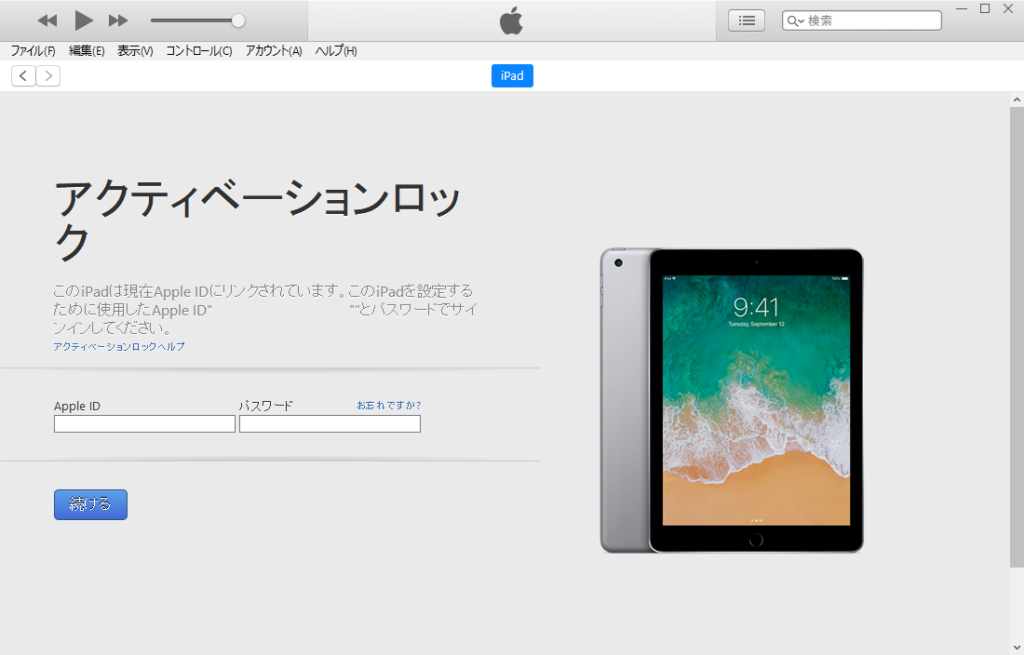Start playback with the play button
The width and height of the screenshot is (1024, 655).
(83, 20)
